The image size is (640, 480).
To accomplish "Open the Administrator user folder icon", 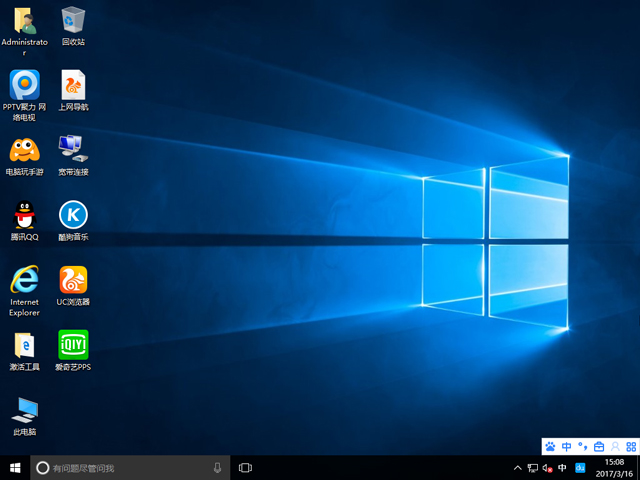I will [24, 20].
